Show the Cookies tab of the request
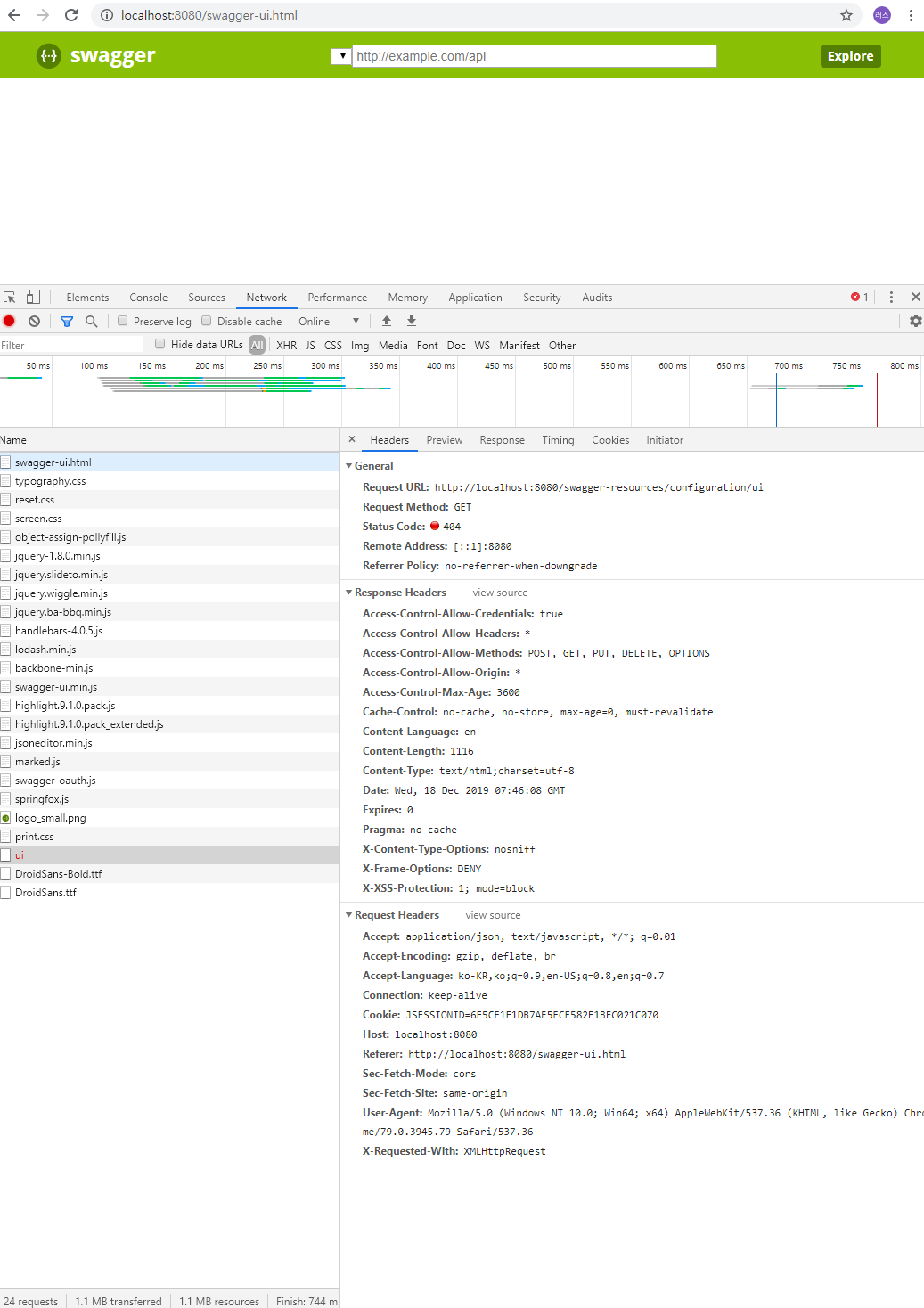 pyautogui.click(x=611, y=440)
